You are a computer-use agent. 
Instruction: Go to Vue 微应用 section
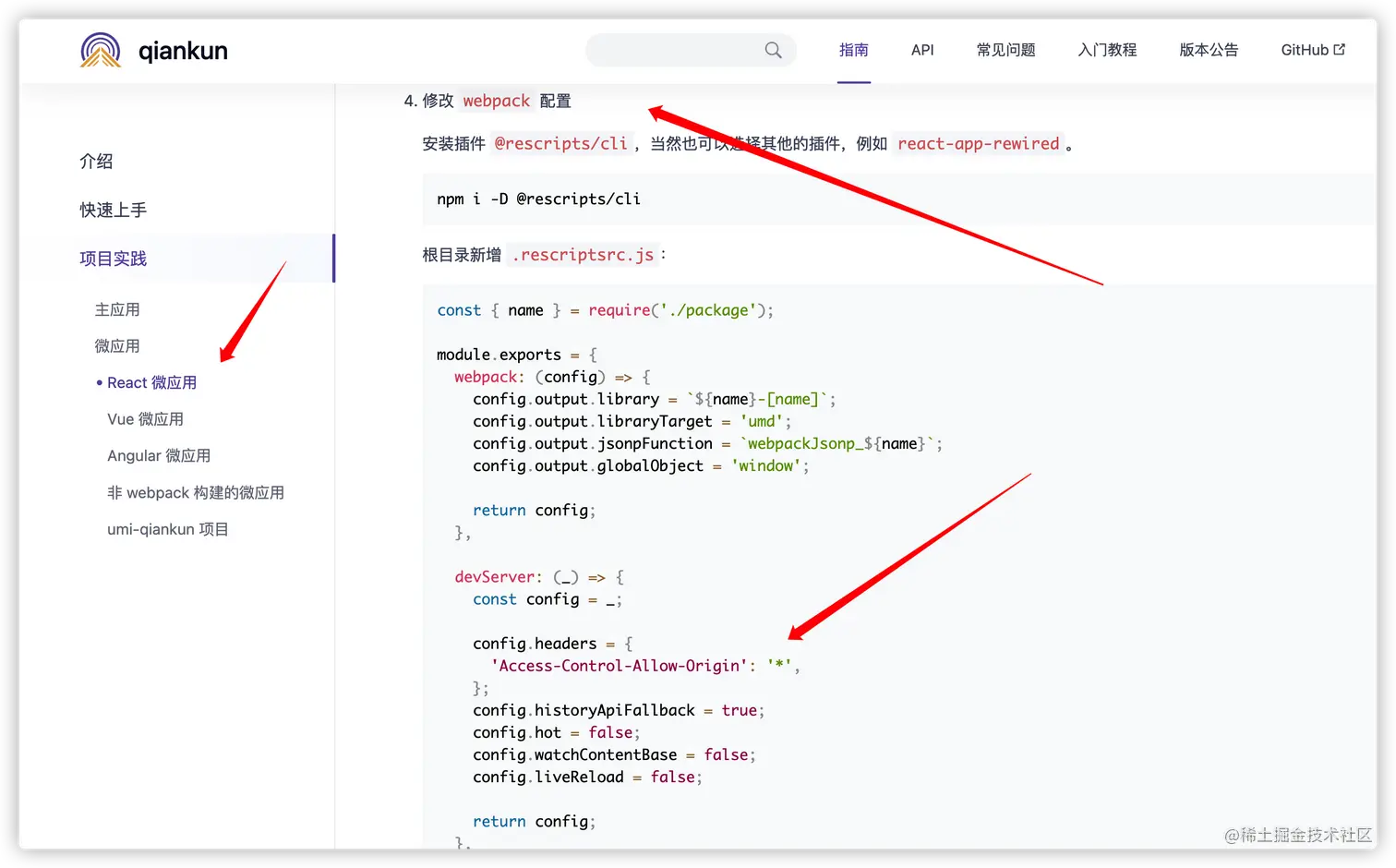[x=145, y=419]
